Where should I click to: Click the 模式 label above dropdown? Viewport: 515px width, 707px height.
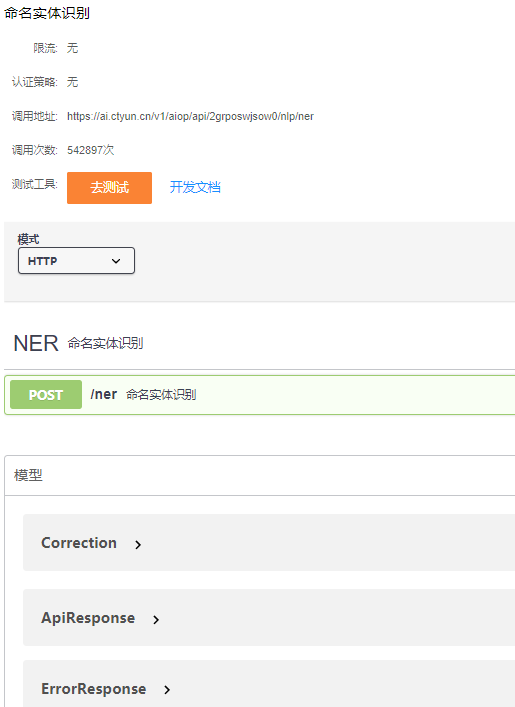click(28, 239)
